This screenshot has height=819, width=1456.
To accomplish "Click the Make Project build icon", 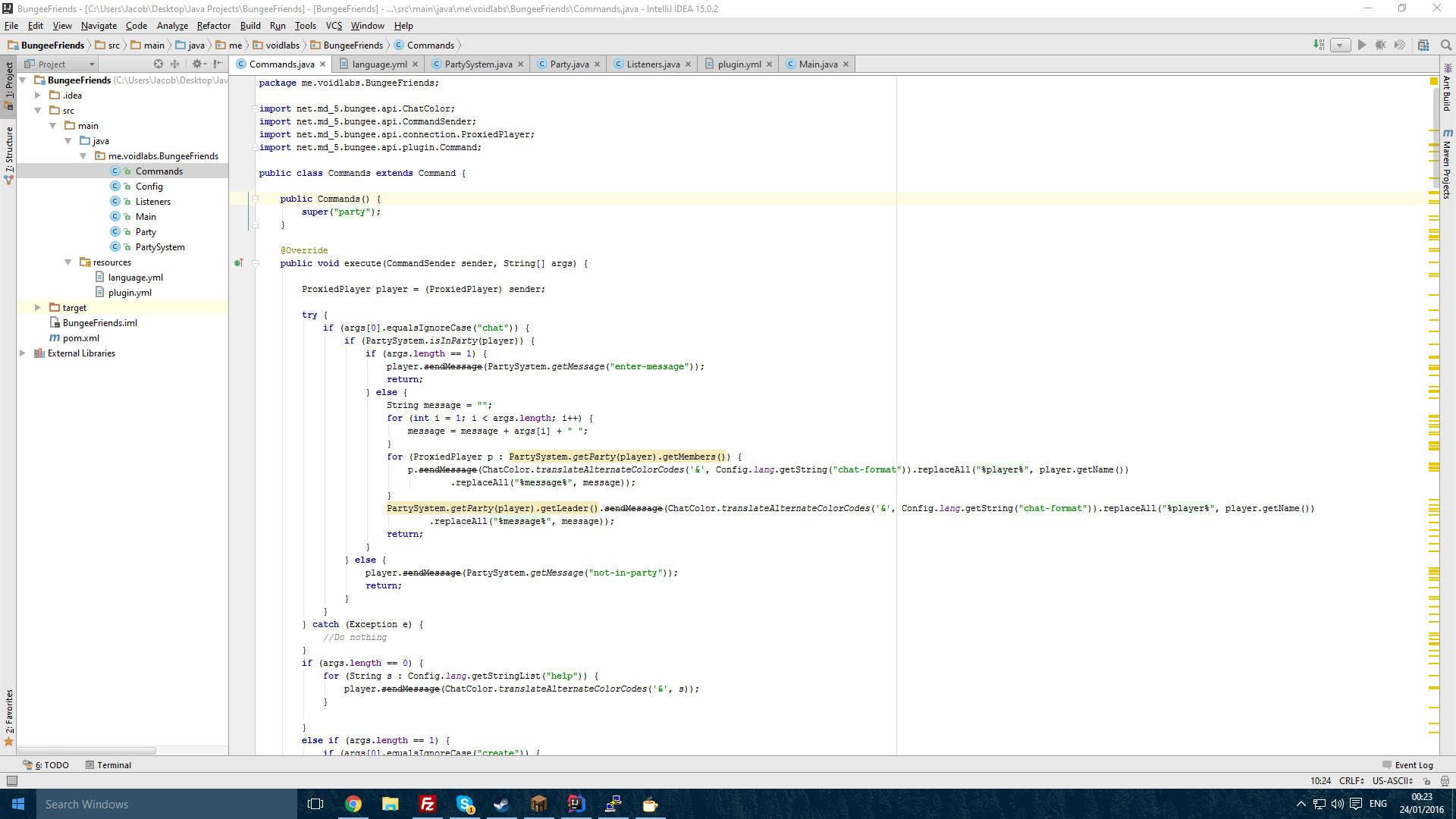I will click(x=1319, y=45).
